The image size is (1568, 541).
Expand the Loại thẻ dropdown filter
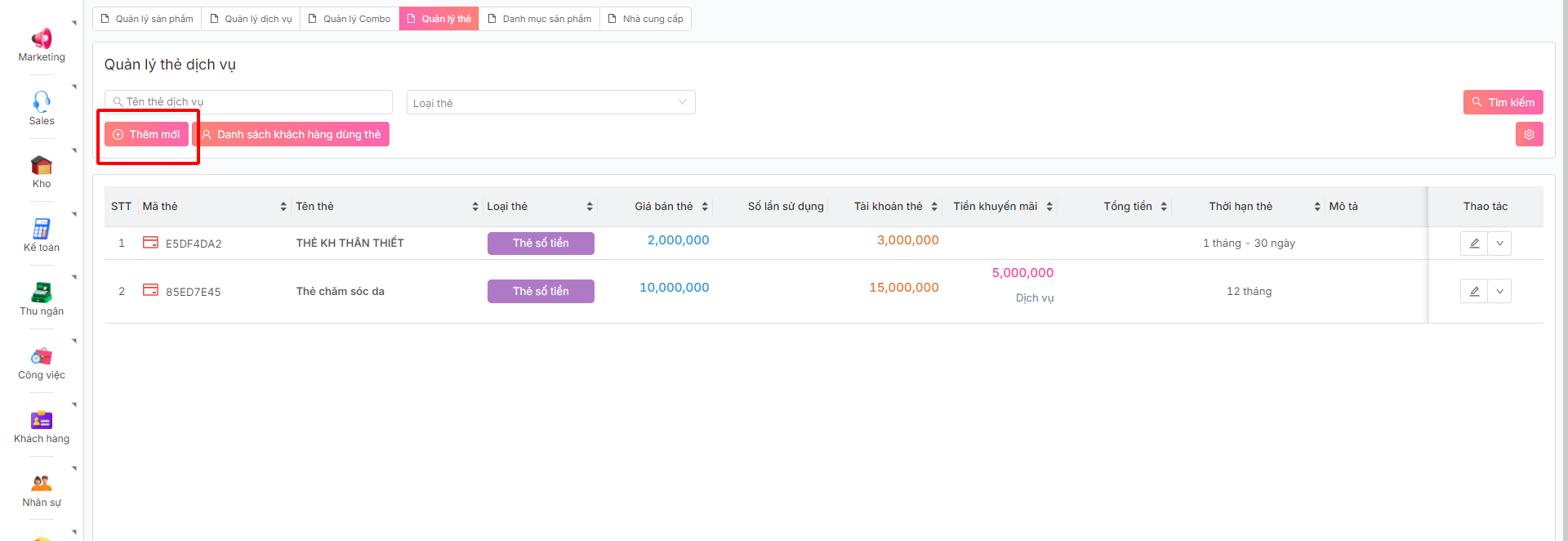(550, 103)
